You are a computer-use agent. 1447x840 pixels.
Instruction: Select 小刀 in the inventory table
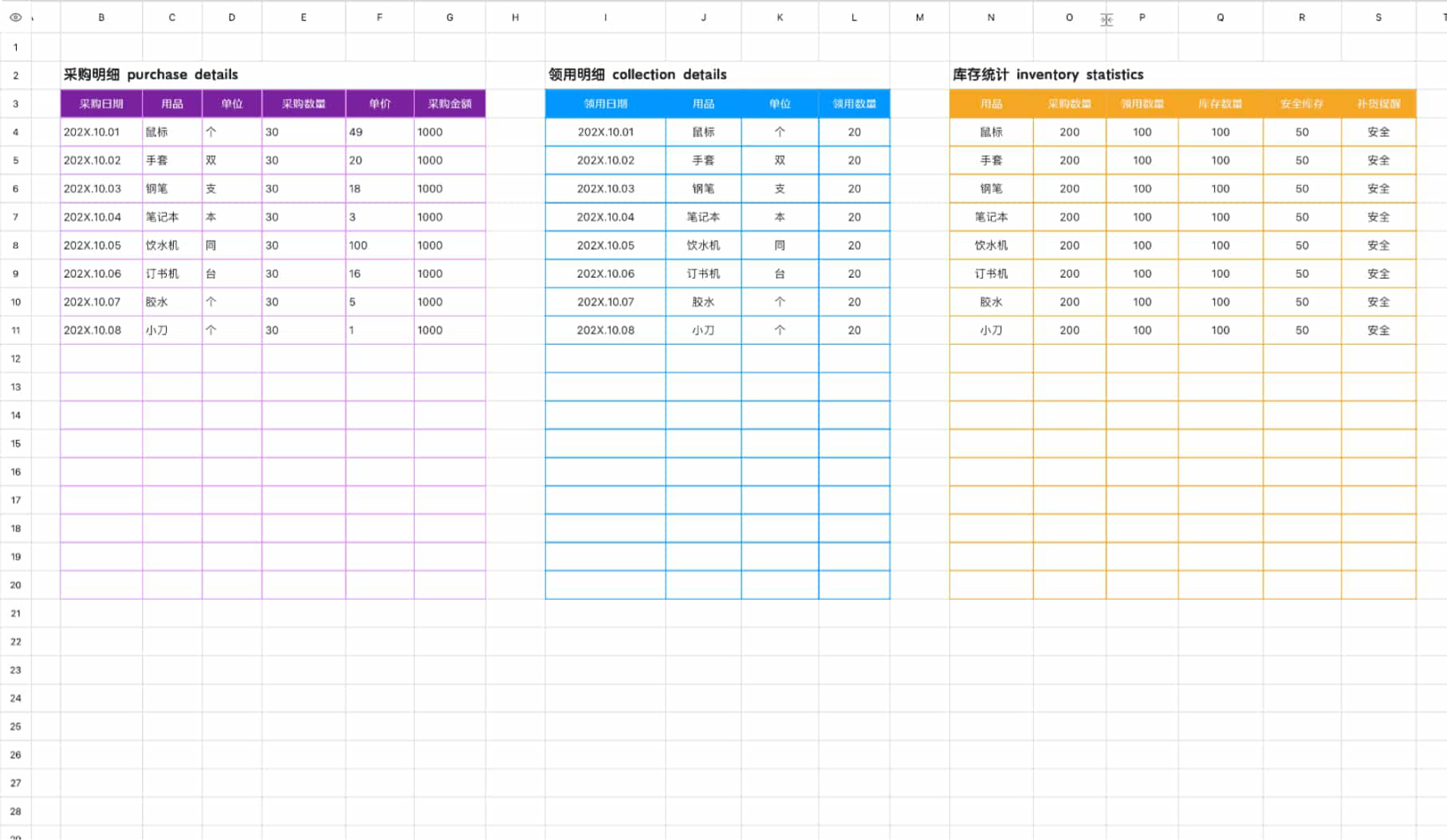[991, 330]
